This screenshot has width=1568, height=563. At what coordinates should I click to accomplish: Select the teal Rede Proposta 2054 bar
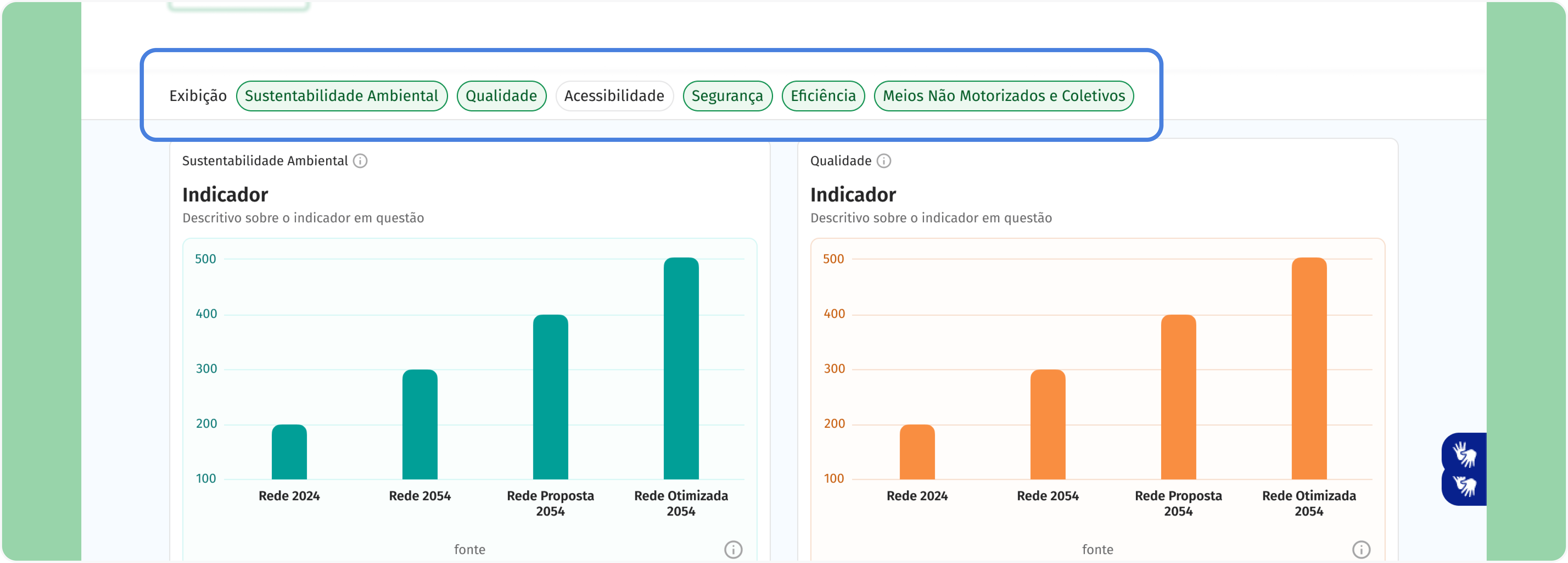551,397
